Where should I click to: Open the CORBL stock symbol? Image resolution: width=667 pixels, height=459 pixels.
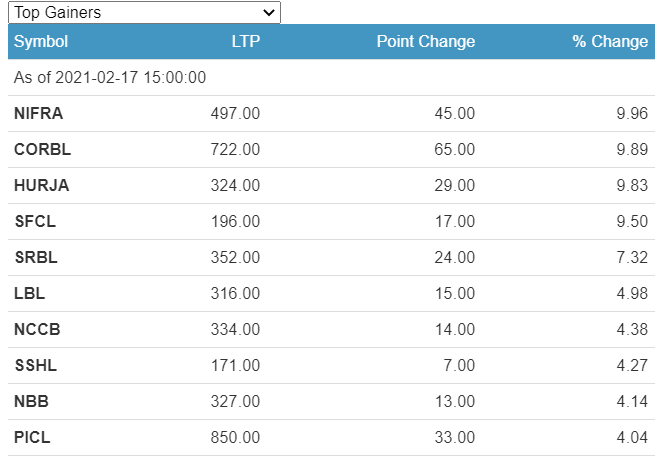(x=42, y=150)
